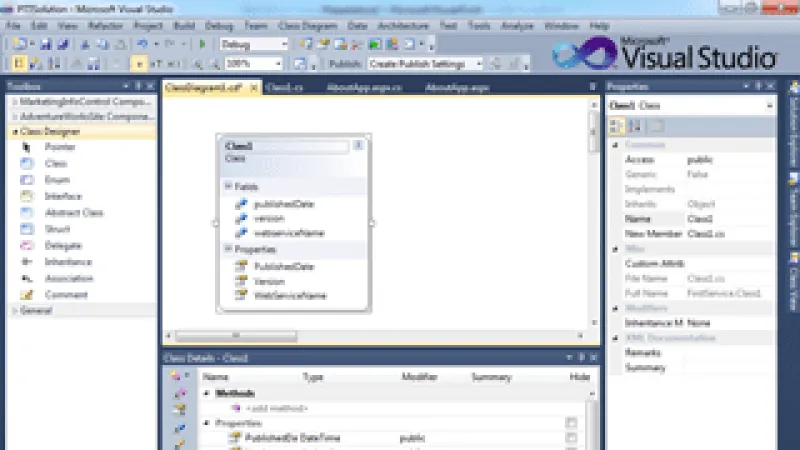Tick the Hide checkbox for Properties row
This screenshot has width=800, height=450.
coord(571,423)
